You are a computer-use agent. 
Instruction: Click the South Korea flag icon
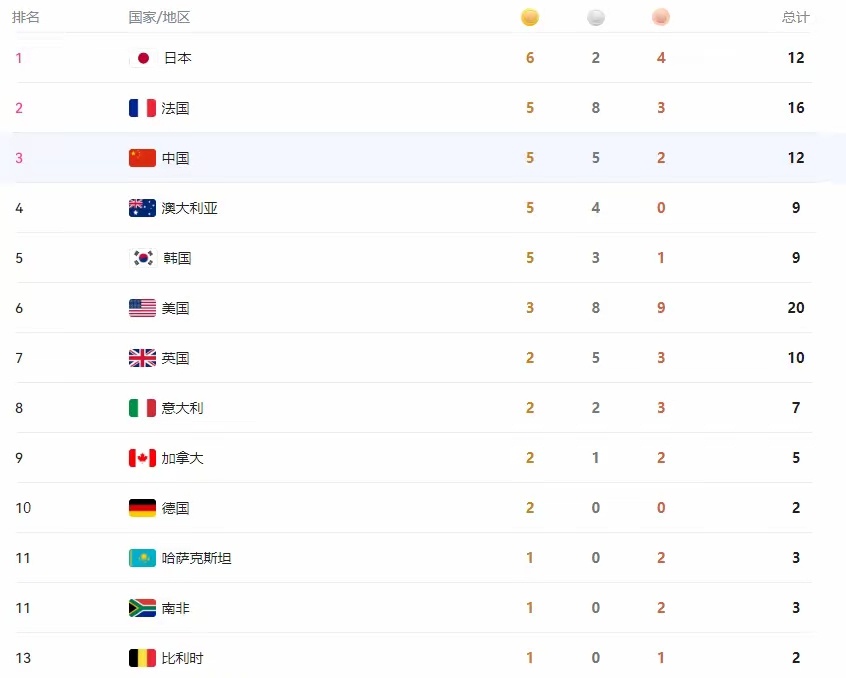coord(142,258)
